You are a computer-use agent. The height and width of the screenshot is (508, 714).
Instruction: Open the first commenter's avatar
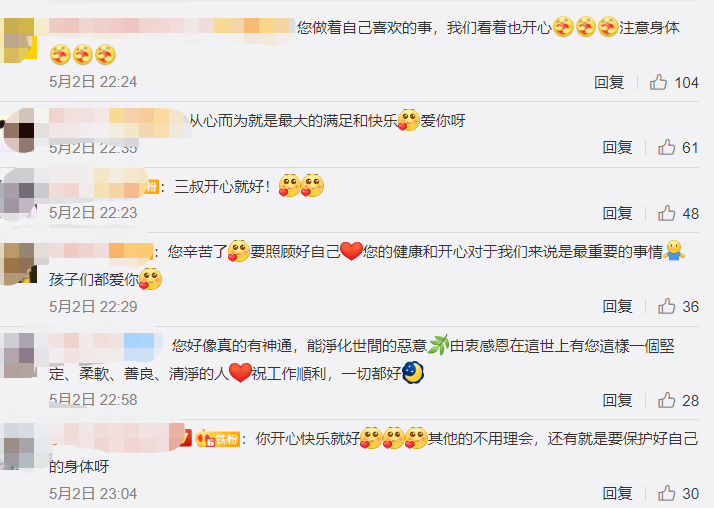click(19, 41)
